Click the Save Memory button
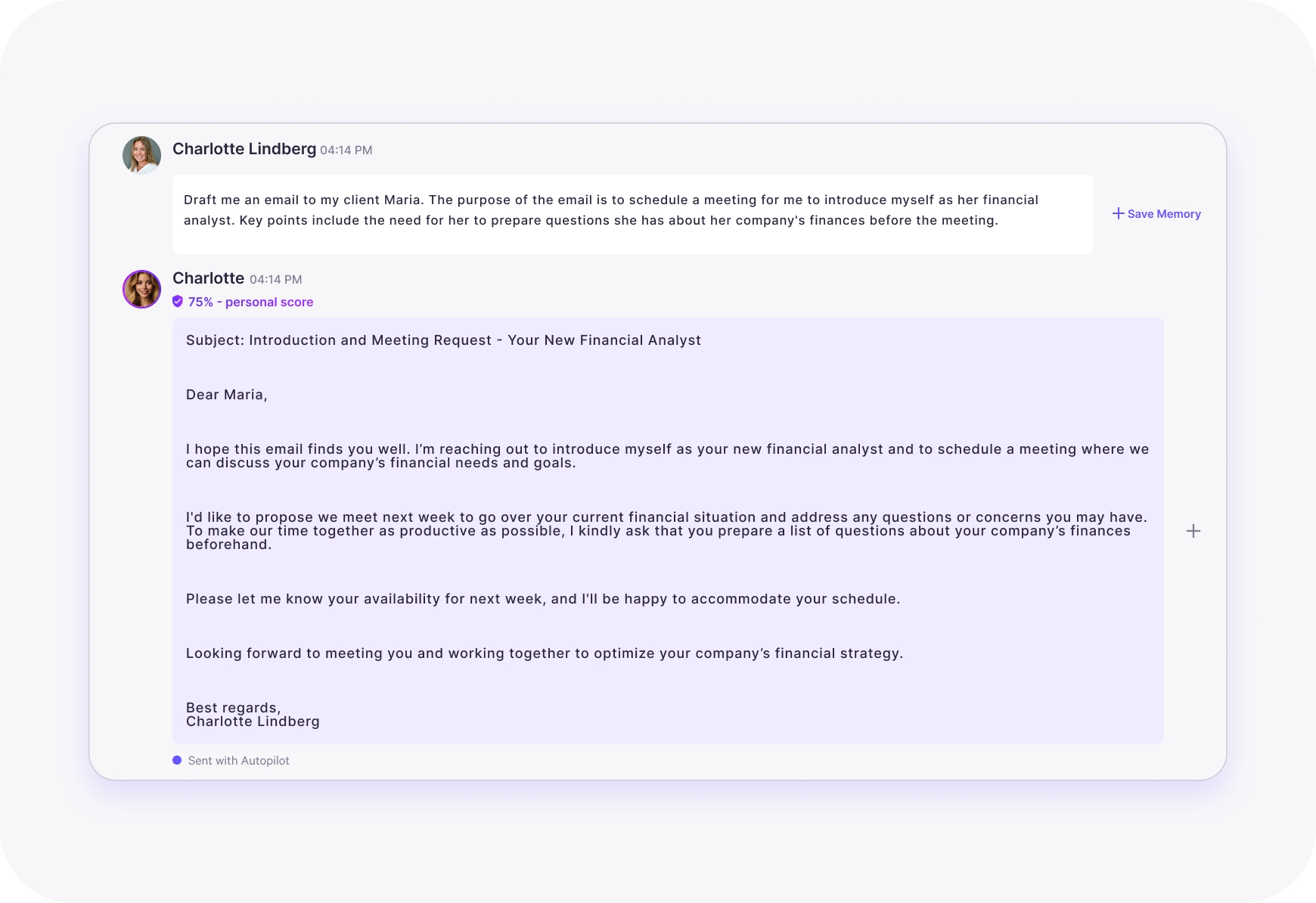 (1156, 214)
